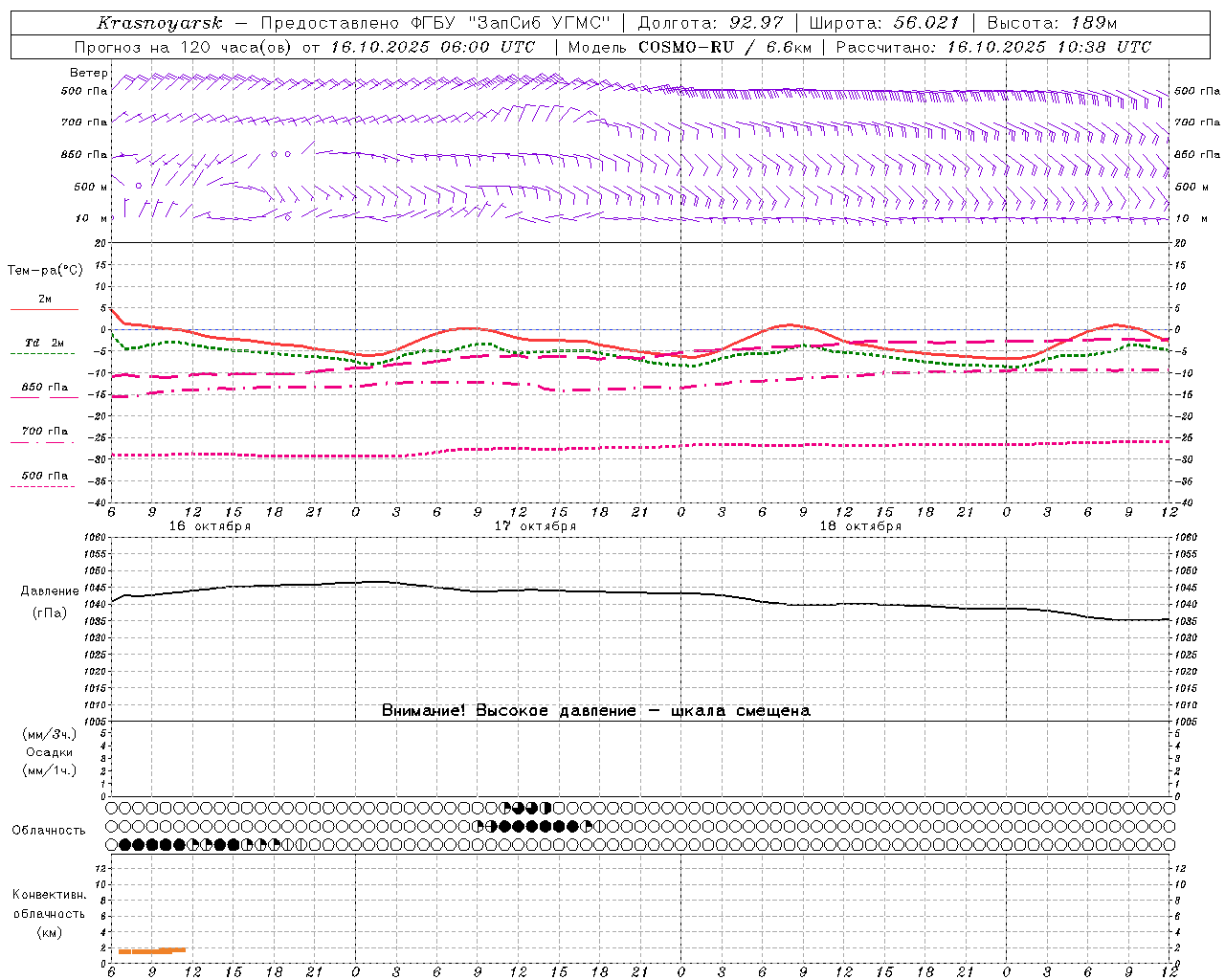Click the "18 октября" date label
1225x980 pixels.
[x=860, y=526]
